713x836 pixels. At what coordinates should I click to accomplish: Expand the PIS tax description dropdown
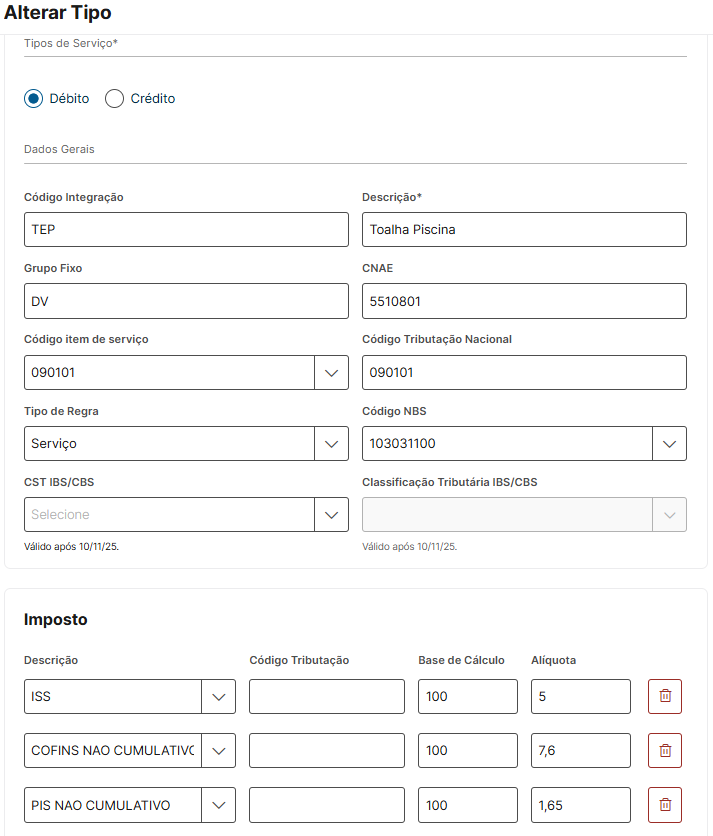218,805
